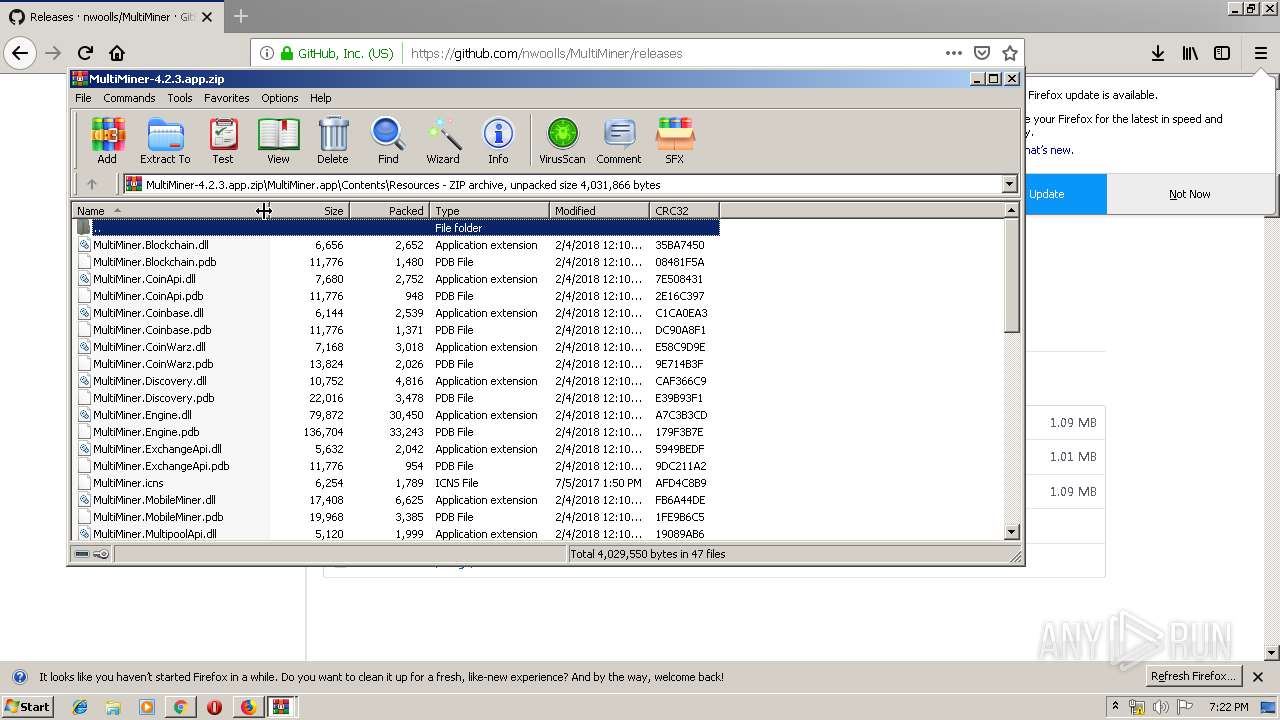Click the Delete recycle bin icon

(x=333, y=140)
